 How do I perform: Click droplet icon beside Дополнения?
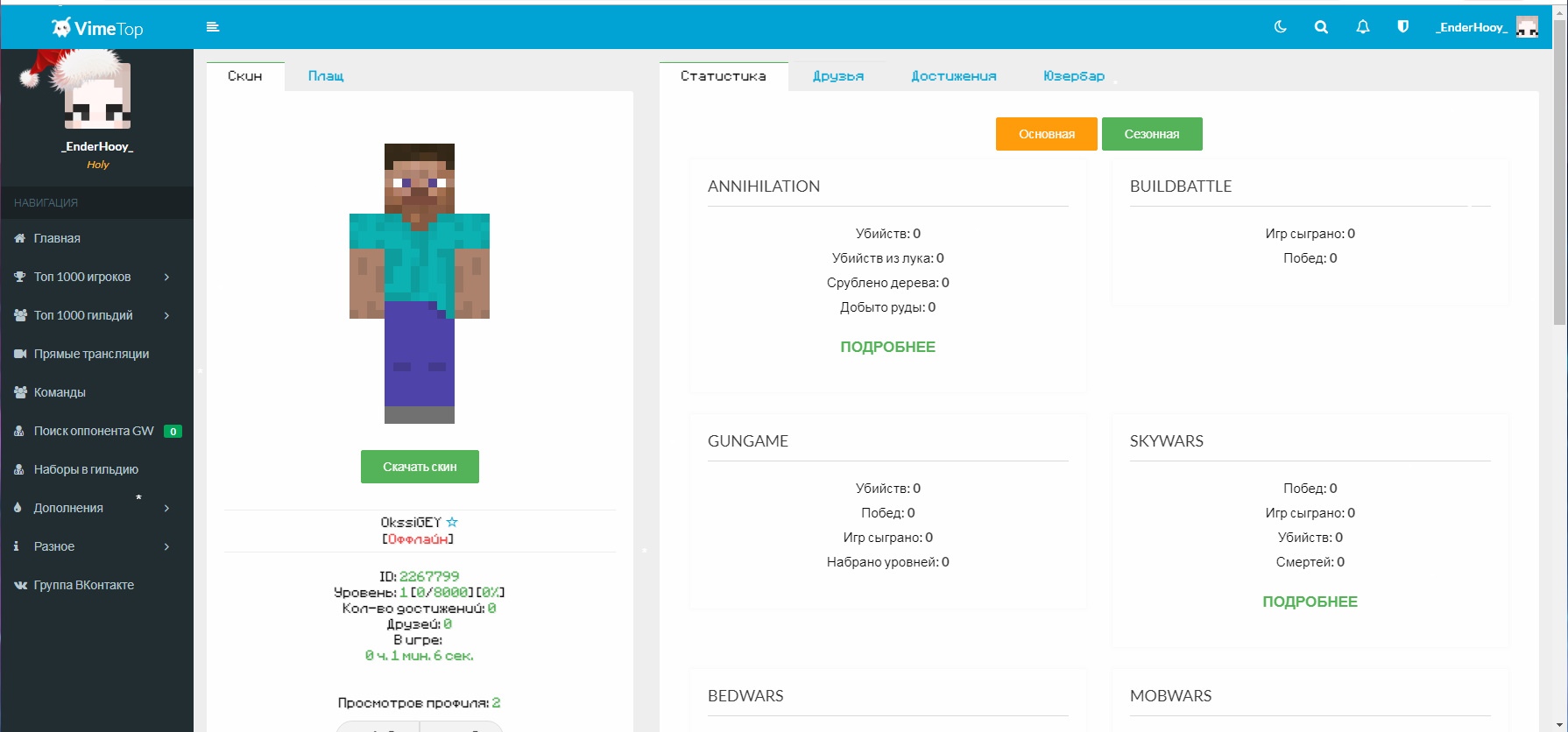pyautogui.click(x=18, y=508)
